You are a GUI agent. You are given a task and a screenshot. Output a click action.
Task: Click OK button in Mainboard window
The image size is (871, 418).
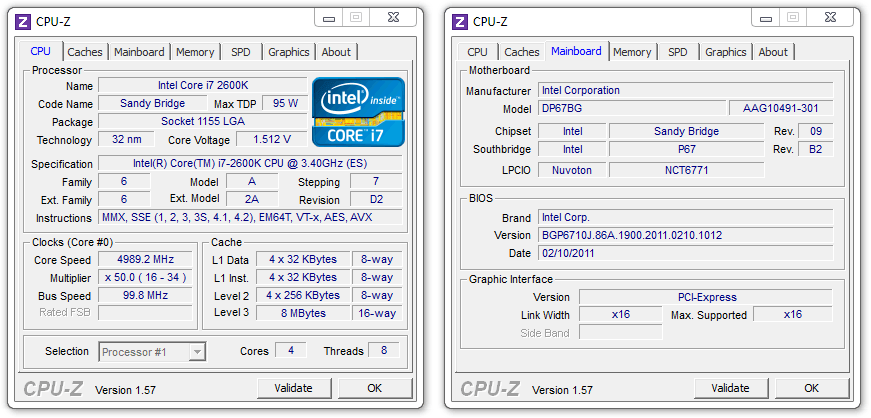point(812,388)
